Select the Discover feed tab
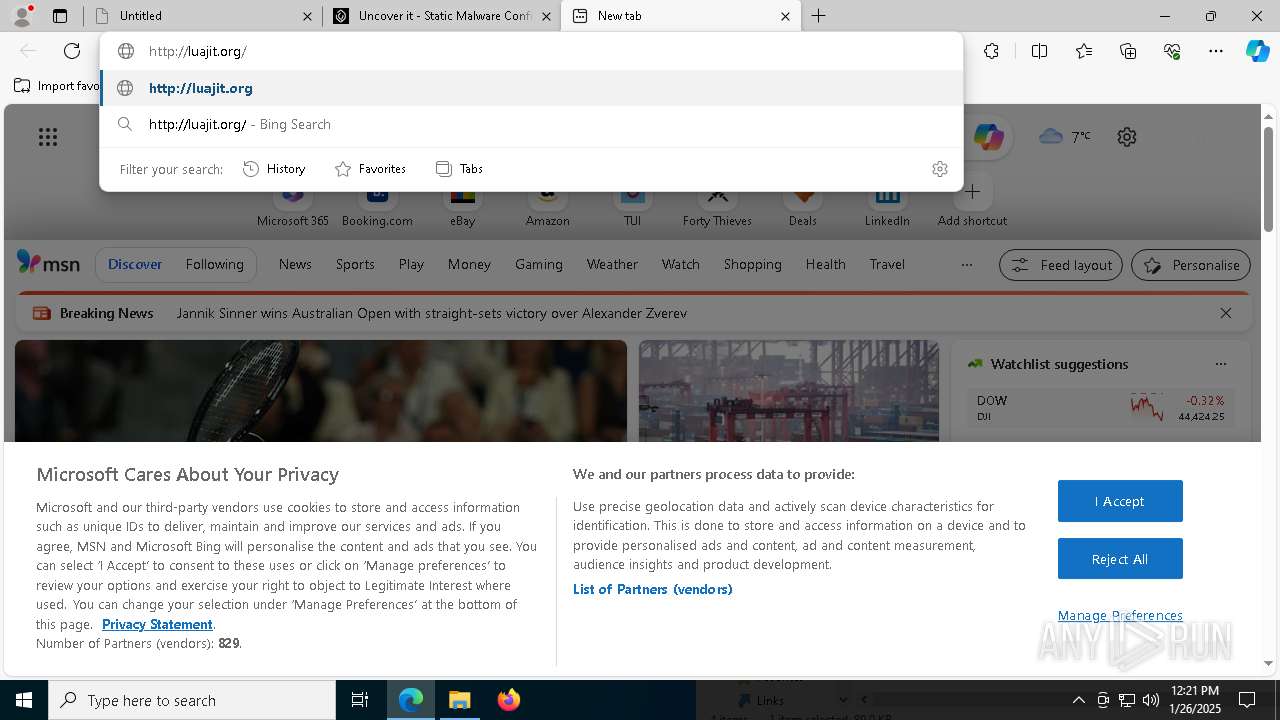The image size is (1280, 720). coord(135,265)
